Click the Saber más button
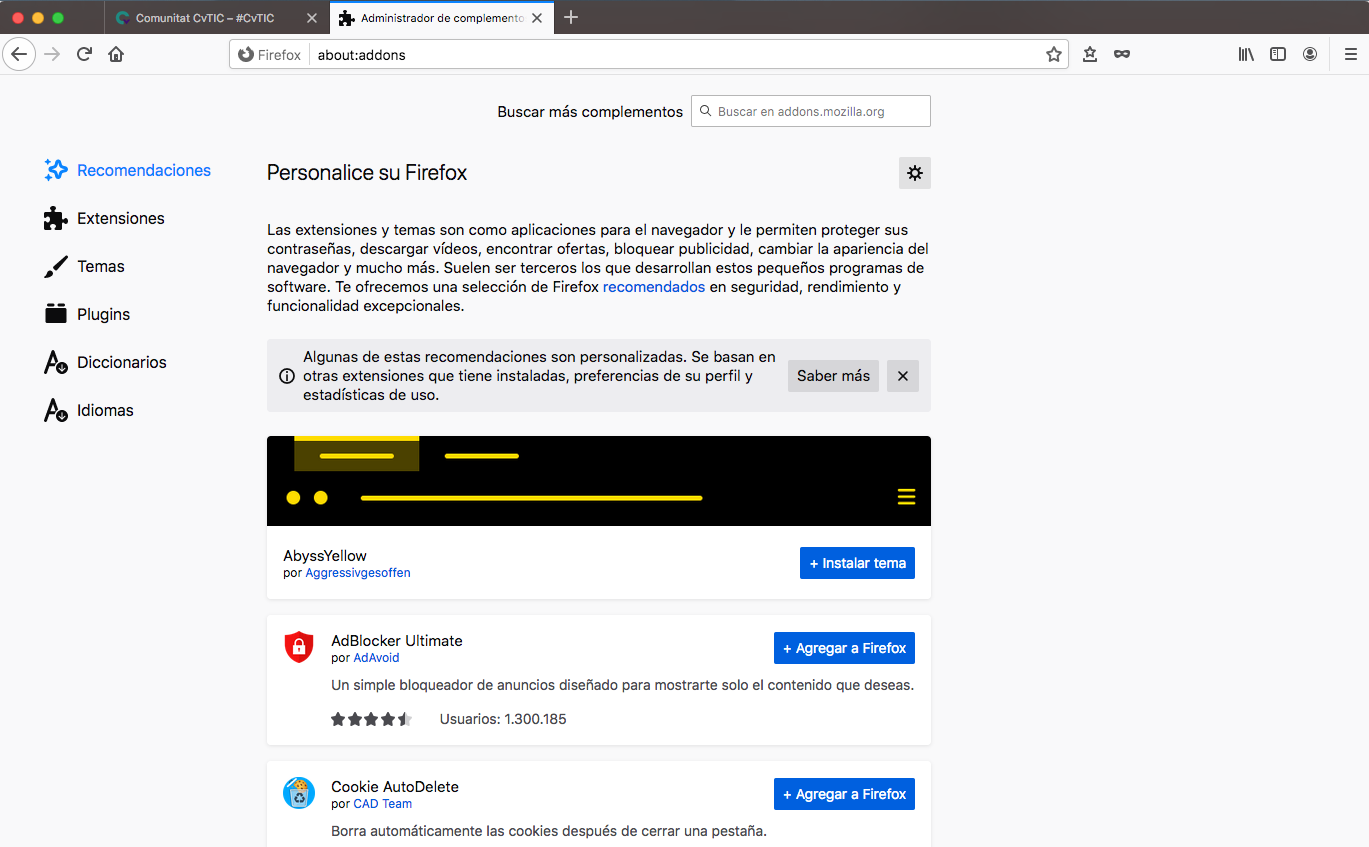The height and width of the screenshot is (847, 1369). click(x=833, y=376)
